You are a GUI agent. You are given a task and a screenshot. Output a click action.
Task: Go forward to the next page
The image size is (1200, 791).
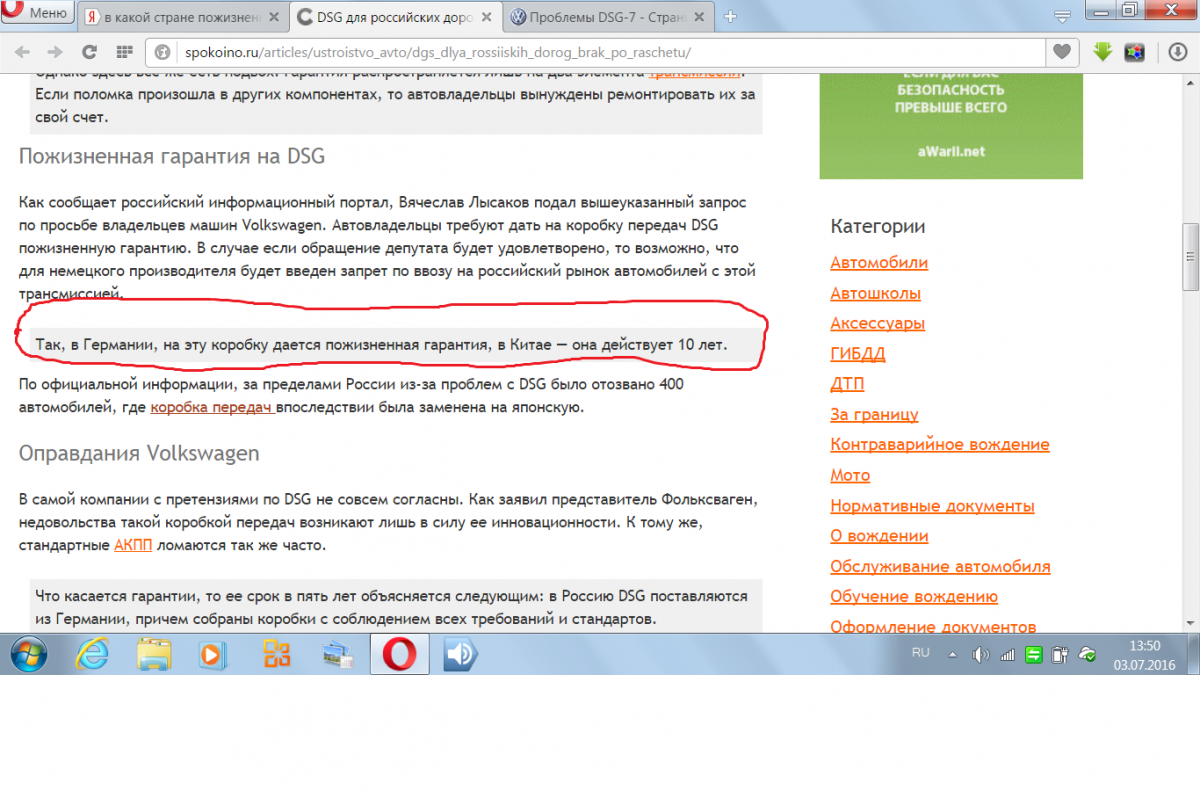coord(55,52)
